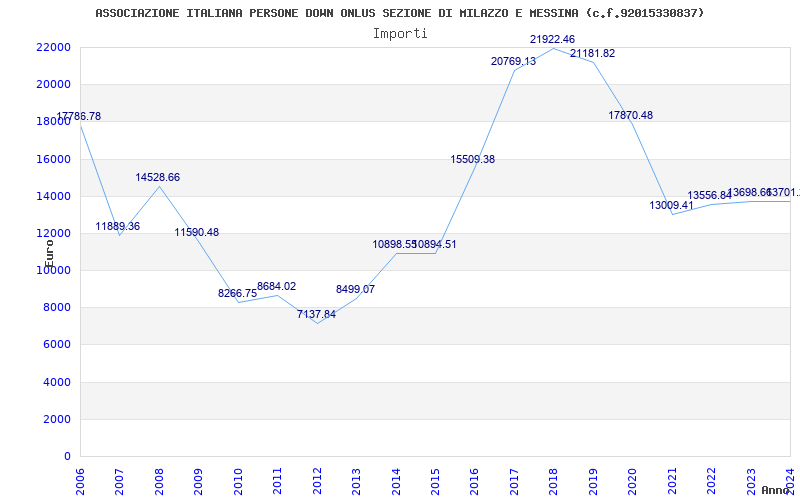This screenshot has height=500, width=800.
Task: Click the chart title with c.f.92015330837
Action: pos(399,13)
